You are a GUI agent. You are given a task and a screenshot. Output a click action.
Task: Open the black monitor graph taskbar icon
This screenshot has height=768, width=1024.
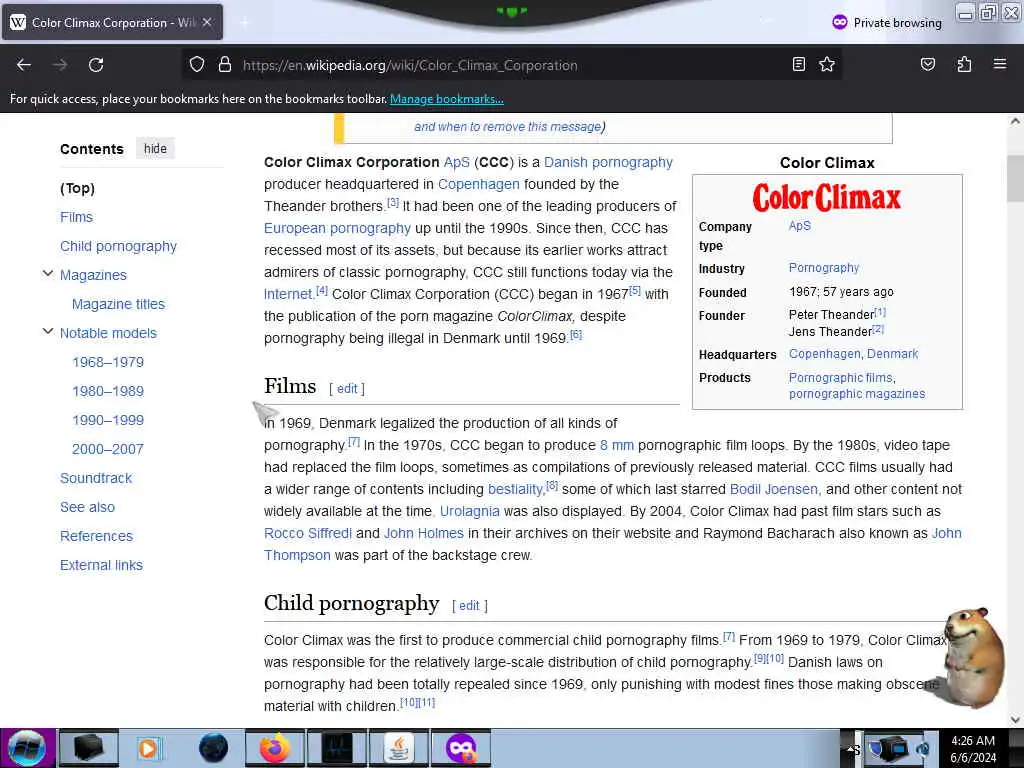(337, 748)
